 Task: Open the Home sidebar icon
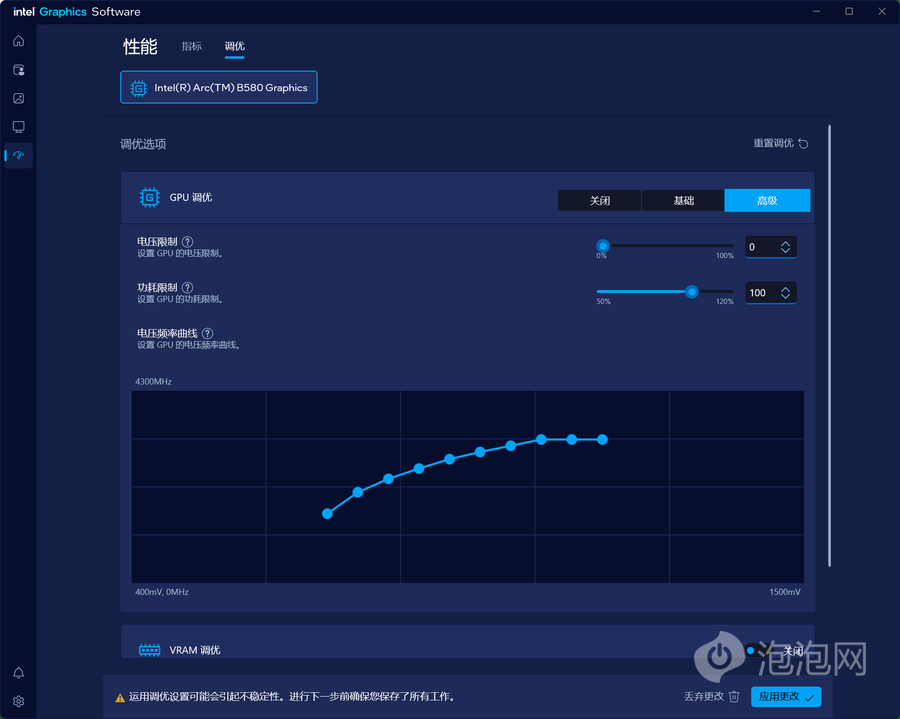pyautogui.click(x=18, y=41)
